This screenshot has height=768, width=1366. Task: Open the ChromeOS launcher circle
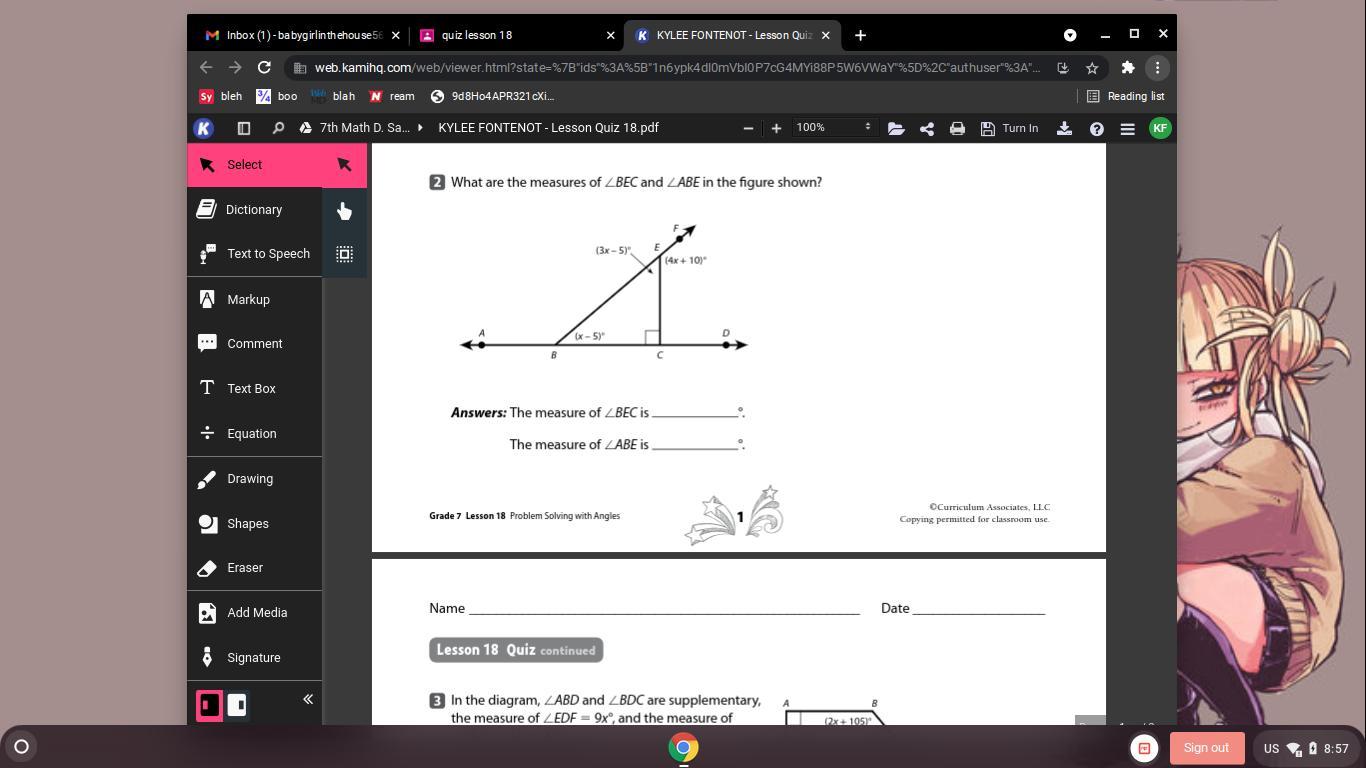click(21, 746)
